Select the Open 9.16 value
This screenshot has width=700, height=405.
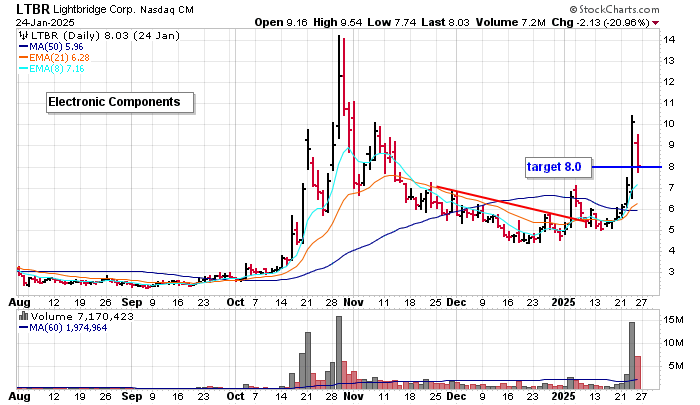281,22
